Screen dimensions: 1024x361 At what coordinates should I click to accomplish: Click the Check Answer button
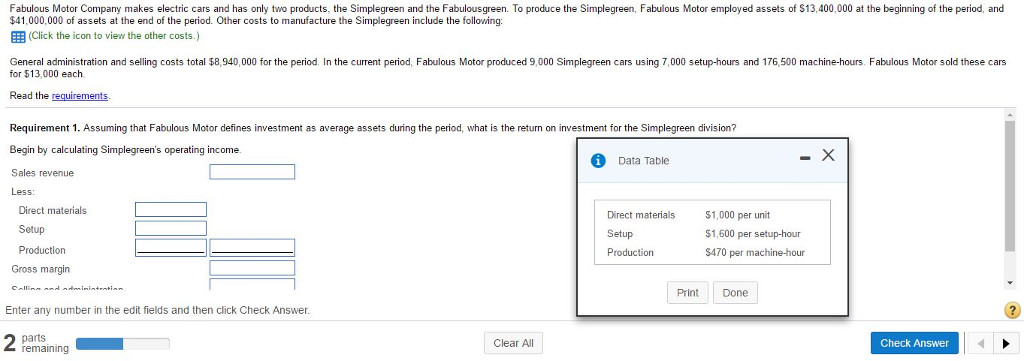coord(914,343)
